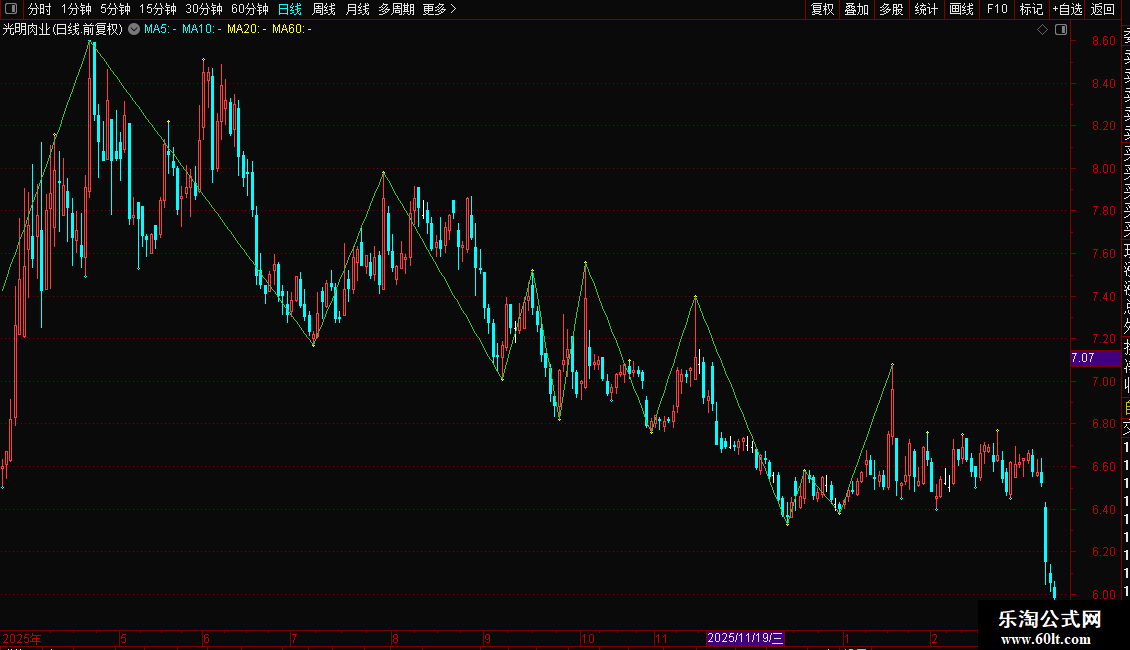Add stock via +自选 button
Viewport: 1130px width, 650px height.
click(1067, 9)
